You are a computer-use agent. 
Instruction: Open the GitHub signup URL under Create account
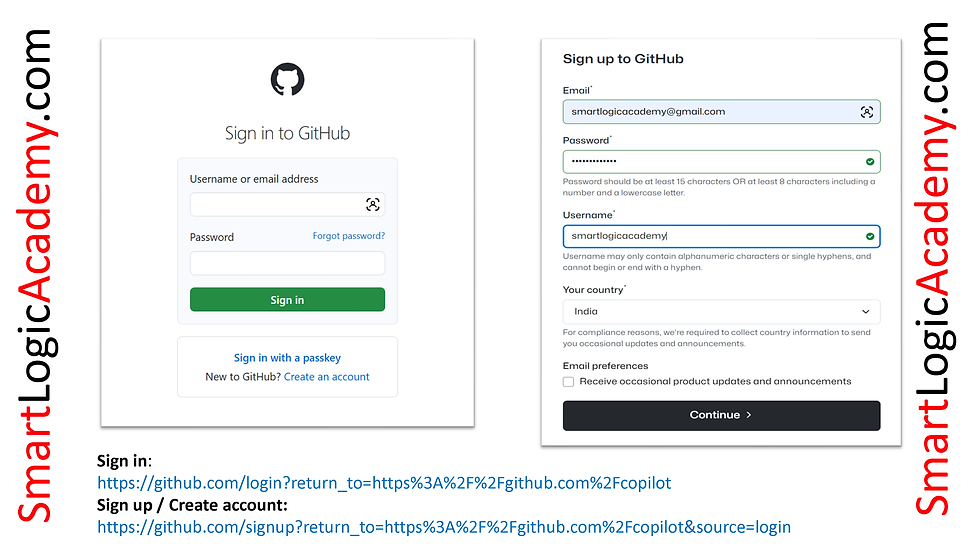[444, 527]
